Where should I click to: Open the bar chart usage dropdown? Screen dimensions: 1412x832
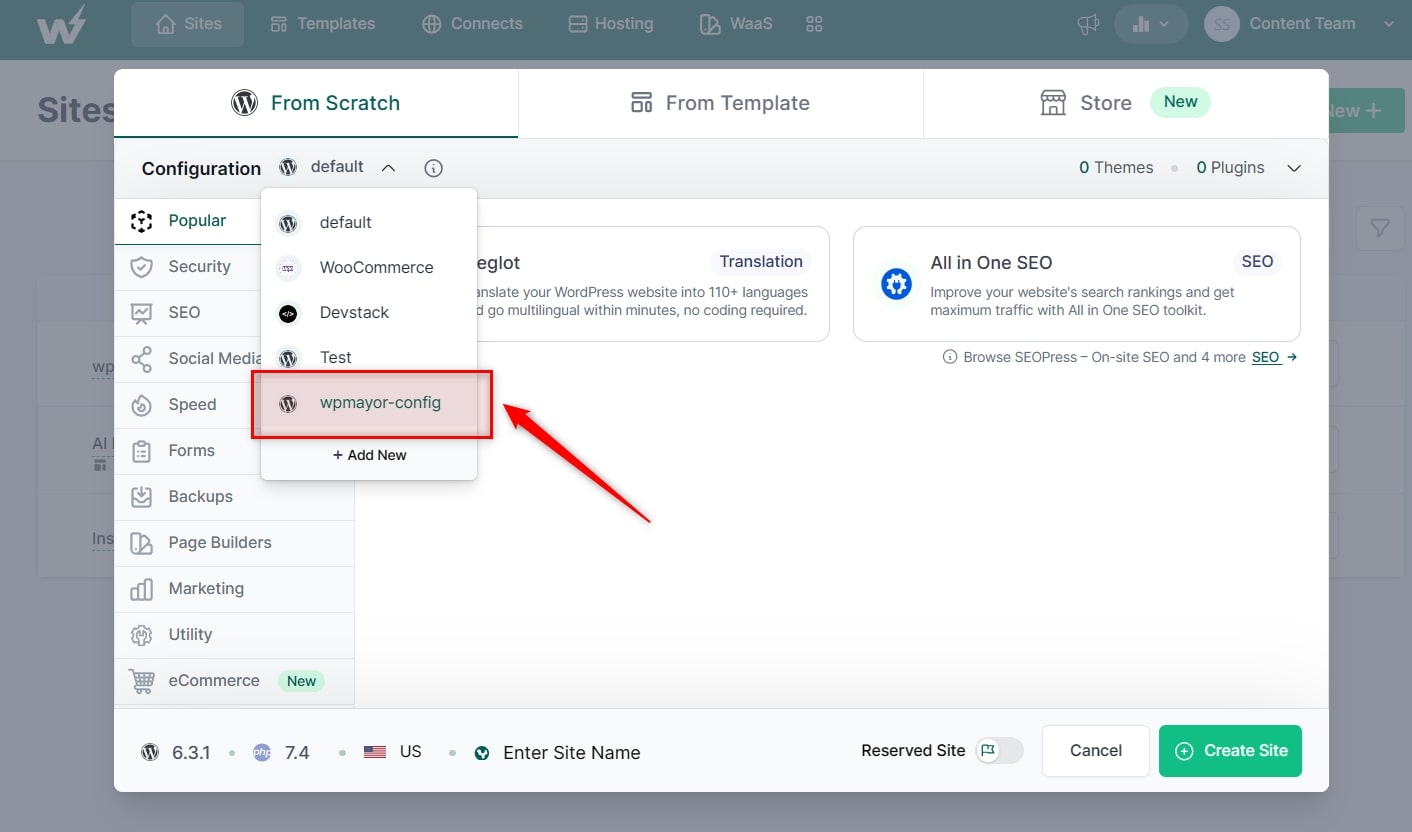pyautogui.click(x=1151, y=25)
